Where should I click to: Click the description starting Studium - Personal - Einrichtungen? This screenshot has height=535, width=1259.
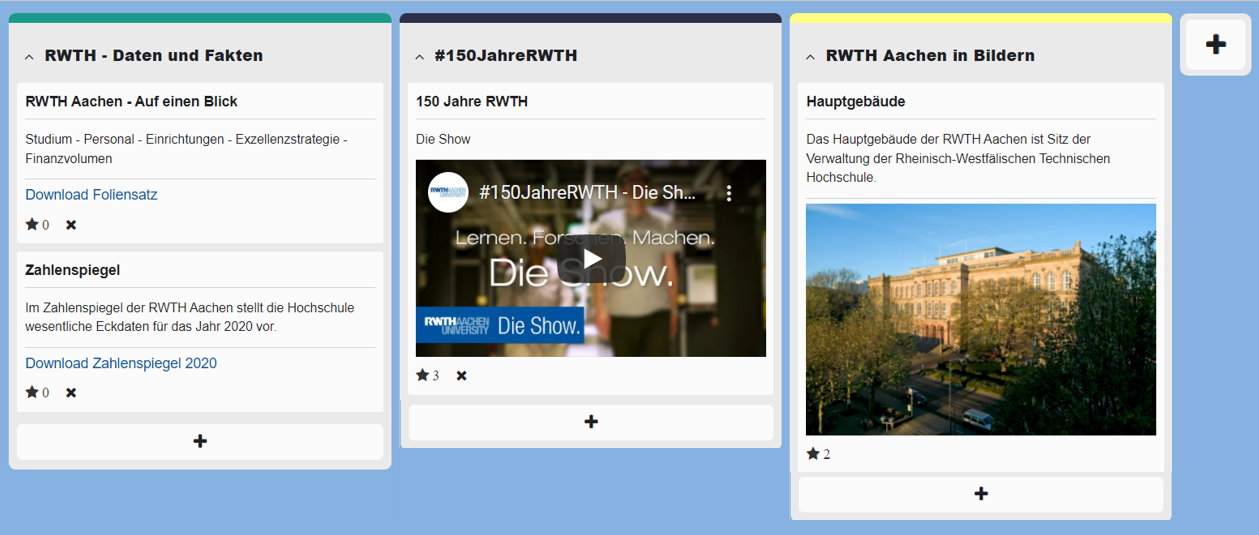pos(186,149)
